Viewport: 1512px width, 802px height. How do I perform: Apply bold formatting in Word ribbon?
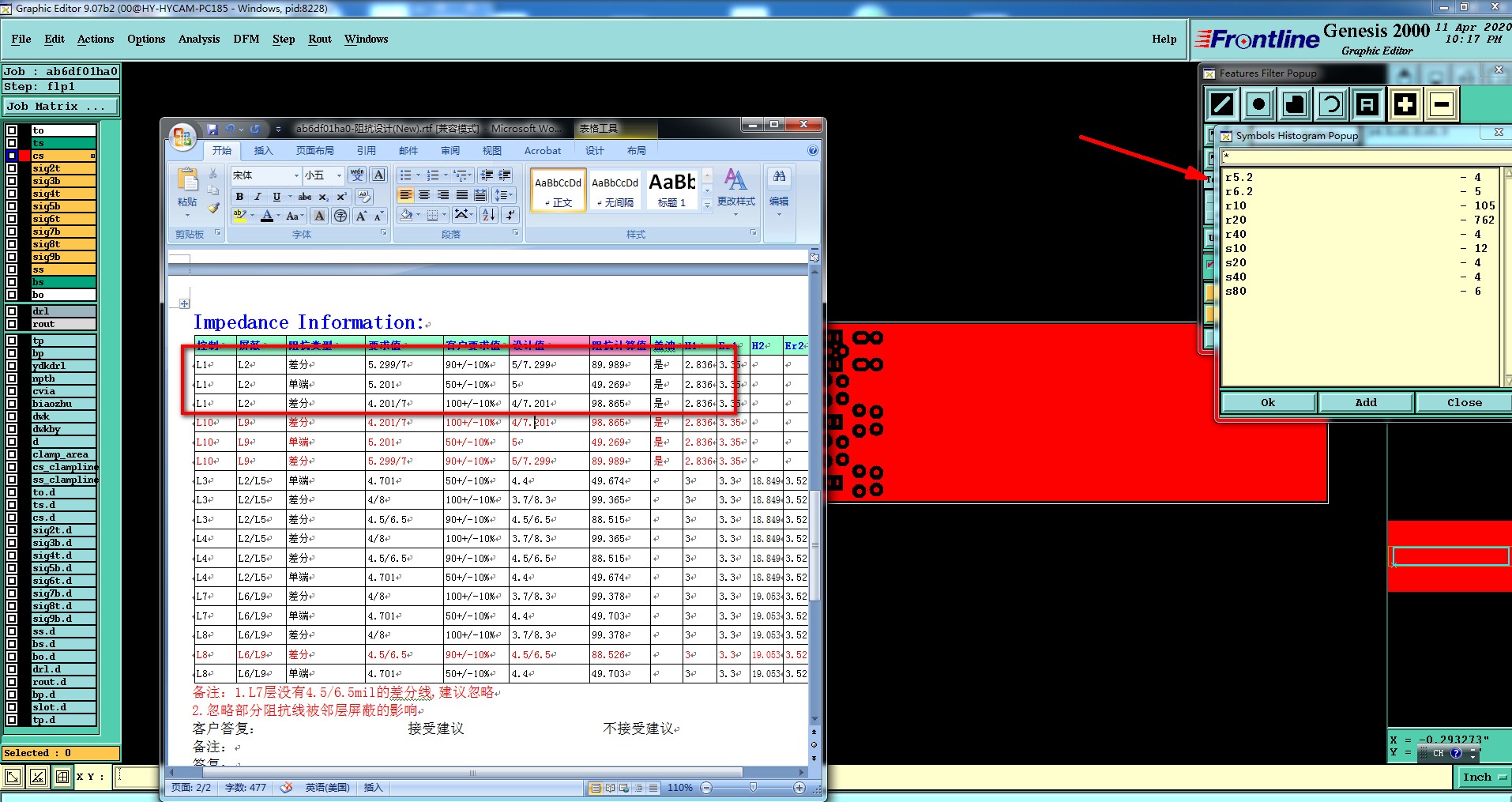(239, 197)
